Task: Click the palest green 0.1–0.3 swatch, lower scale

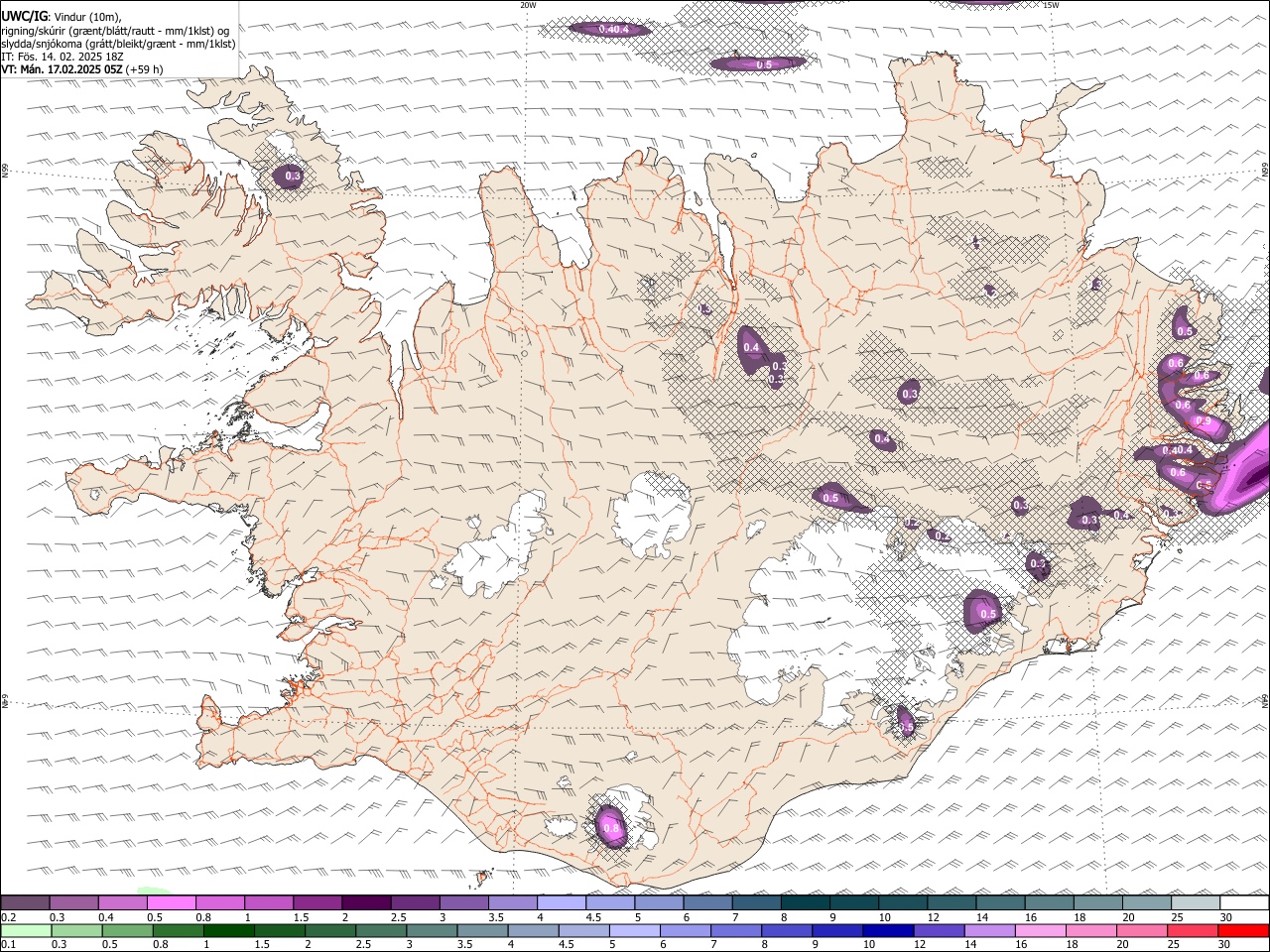Action: coord(27,930)
